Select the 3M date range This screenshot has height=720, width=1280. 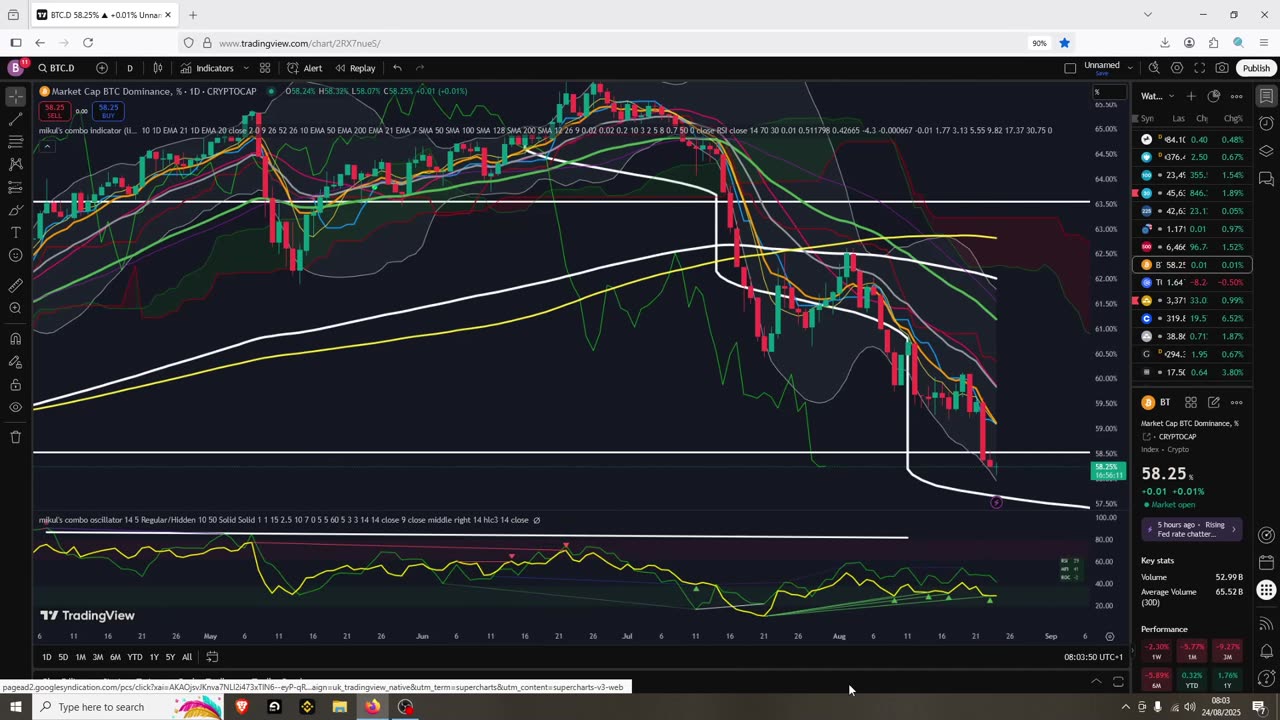click(98, 657)
